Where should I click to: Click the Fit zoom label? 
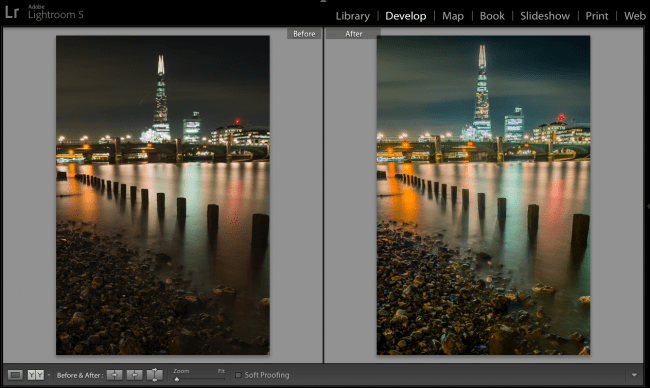(x=221, y=371)
